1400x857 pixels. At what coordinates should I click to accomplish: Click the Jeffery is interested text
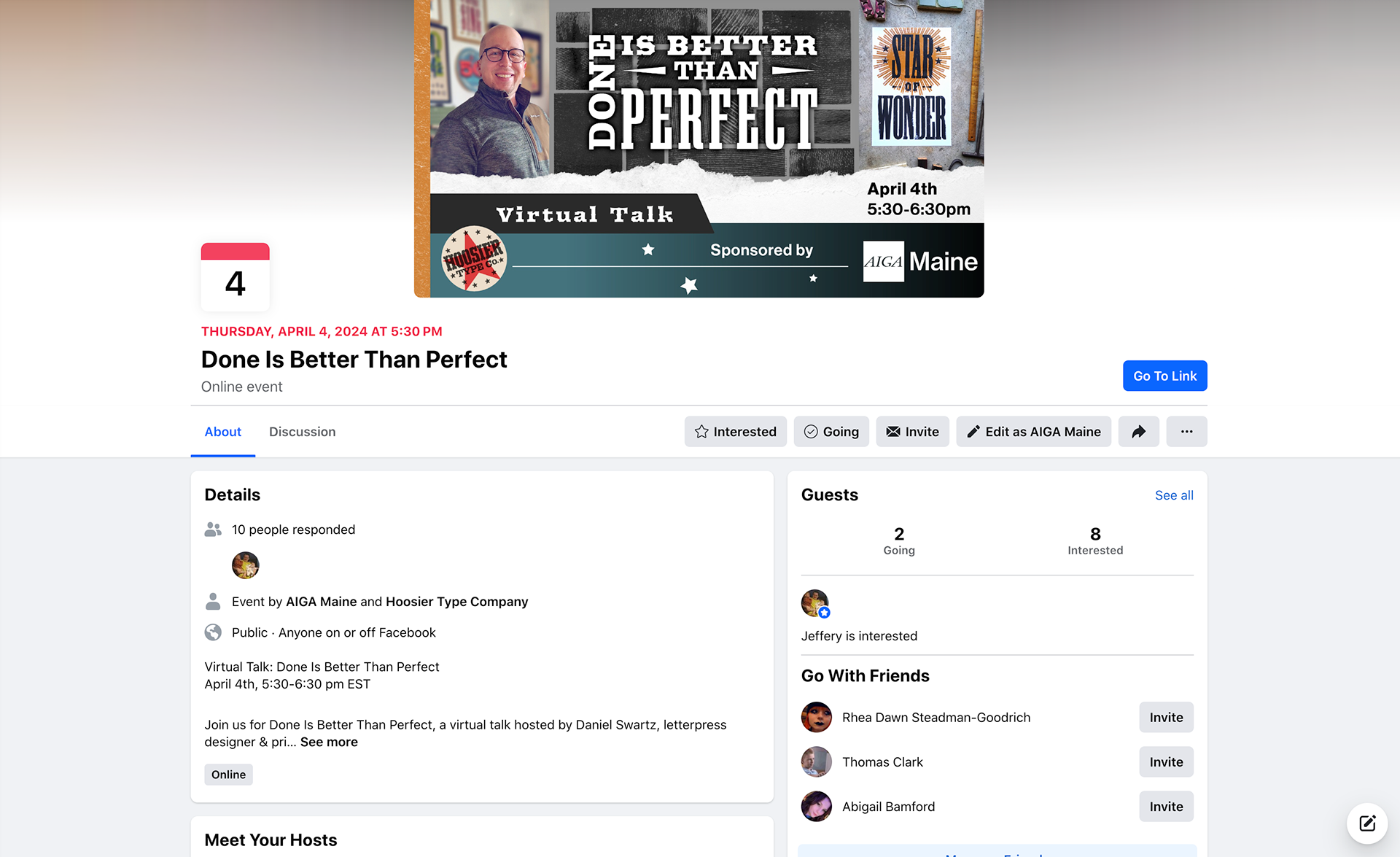pos(859,636)
